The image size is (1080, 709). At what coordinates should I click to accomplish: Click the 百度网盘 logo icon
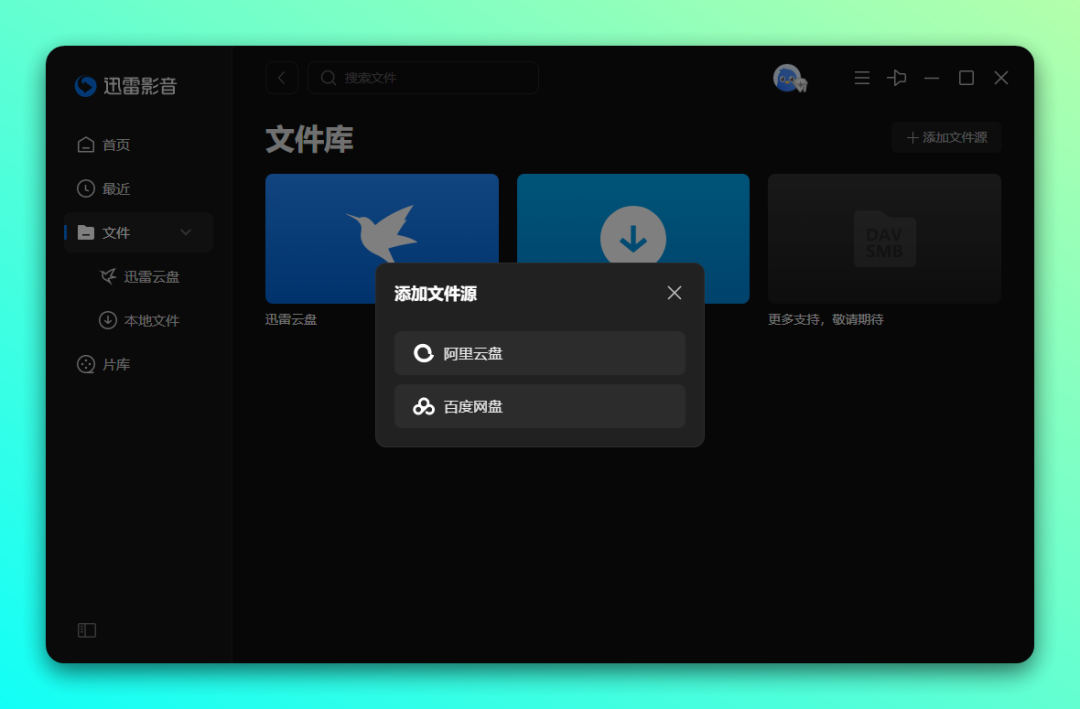point(424,407)
